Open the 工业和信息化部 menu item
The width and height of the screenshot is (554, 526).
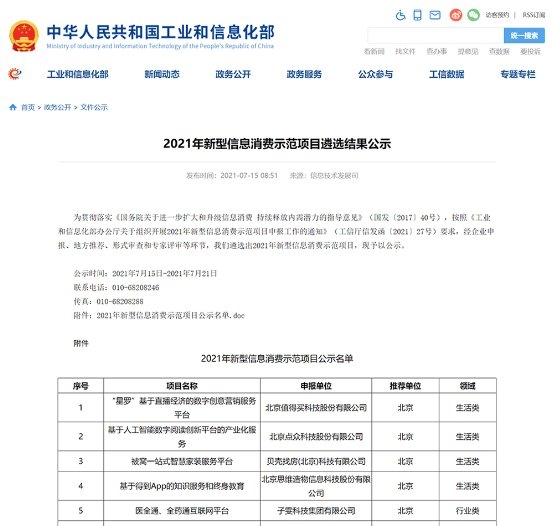(x=78, y=74)
